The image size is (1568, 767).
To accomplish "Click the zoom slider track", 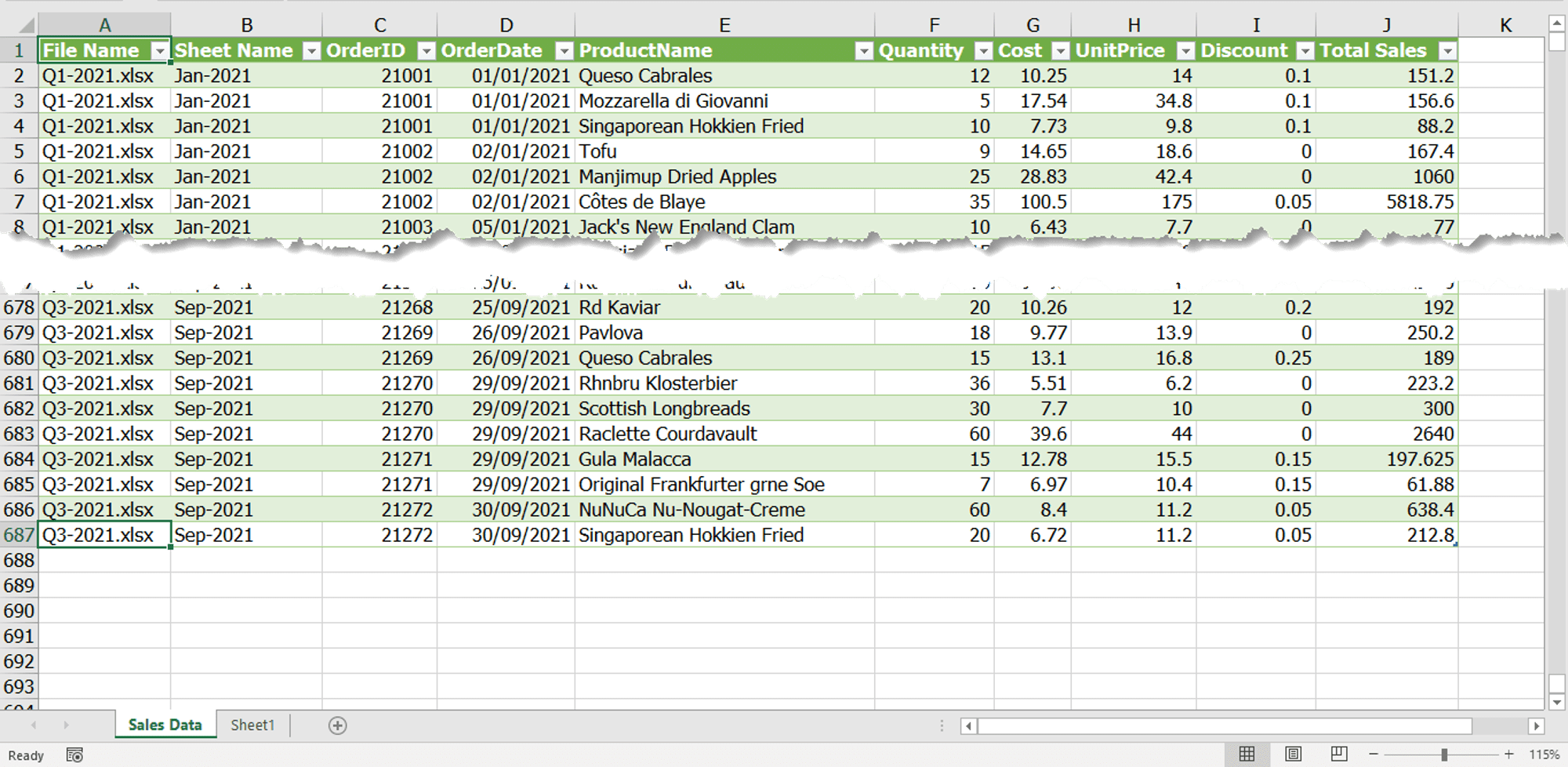I will 1443,753.
